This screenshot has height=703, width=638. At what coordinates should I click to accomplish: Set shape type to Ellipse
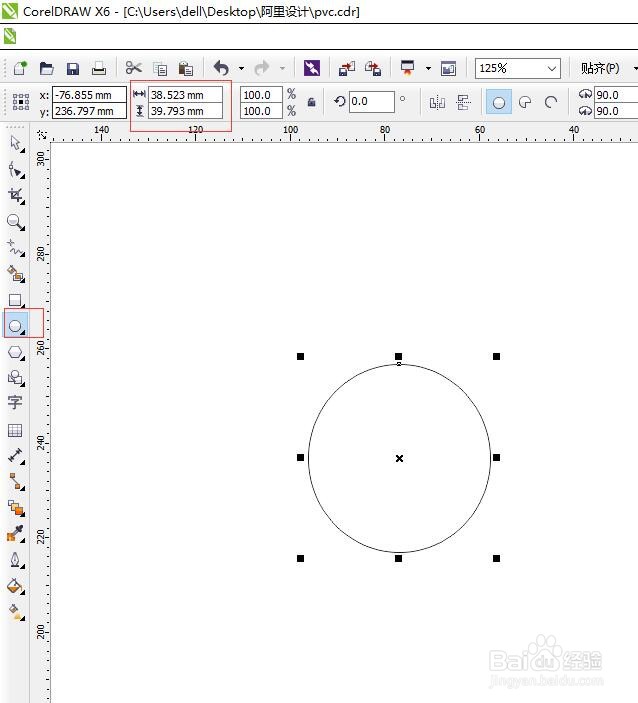click(499, 103)
